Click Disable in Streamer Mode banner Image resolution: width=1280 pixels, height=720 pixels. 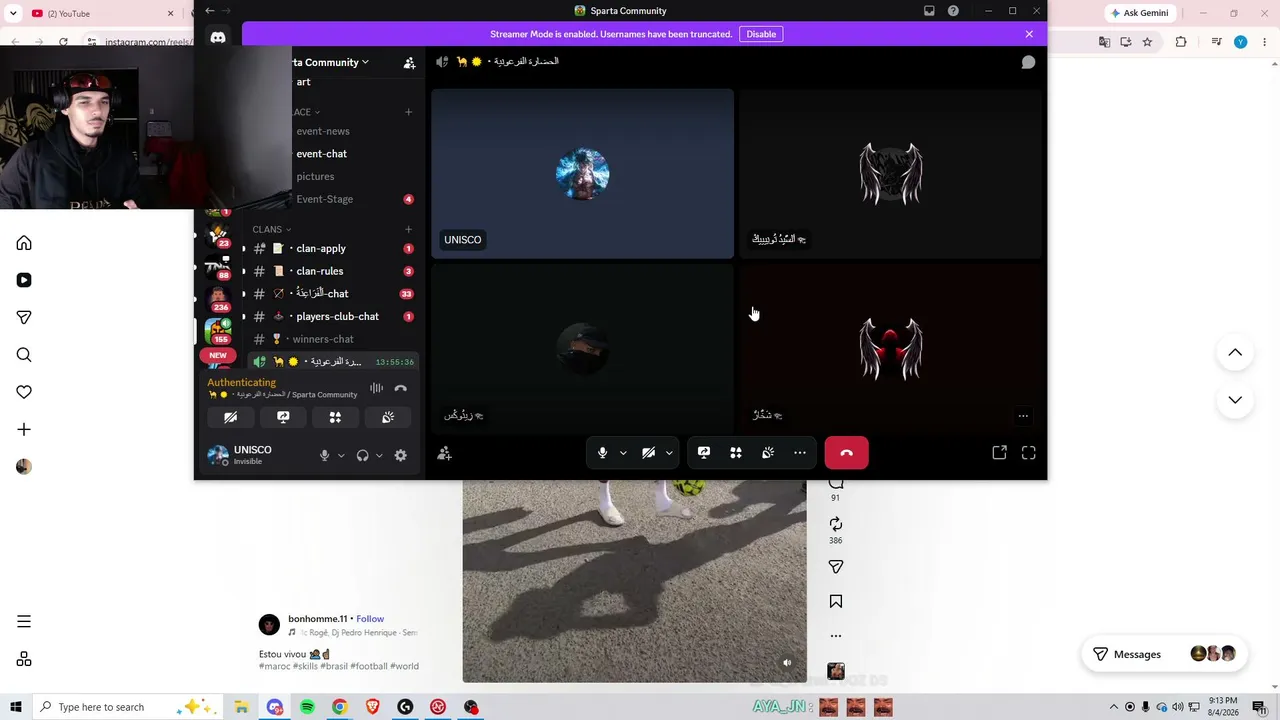(761, 34)
